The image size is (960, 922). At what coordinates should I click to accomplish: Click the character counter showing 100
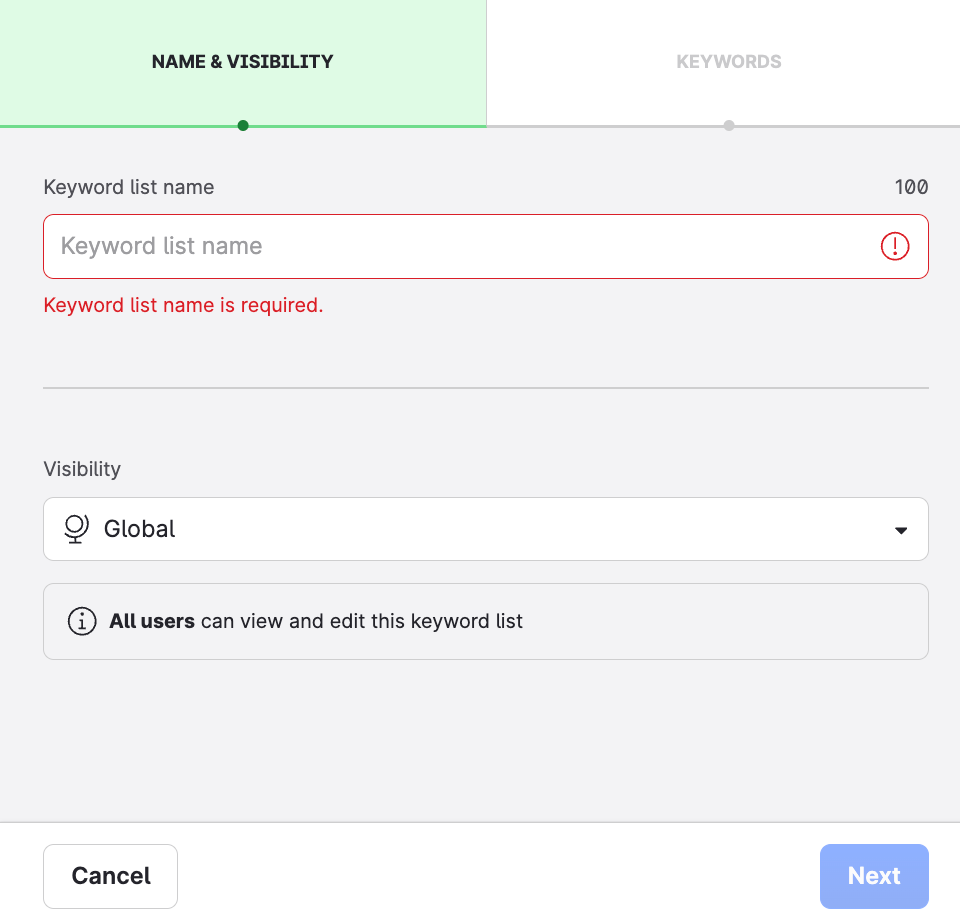(913, 187)
